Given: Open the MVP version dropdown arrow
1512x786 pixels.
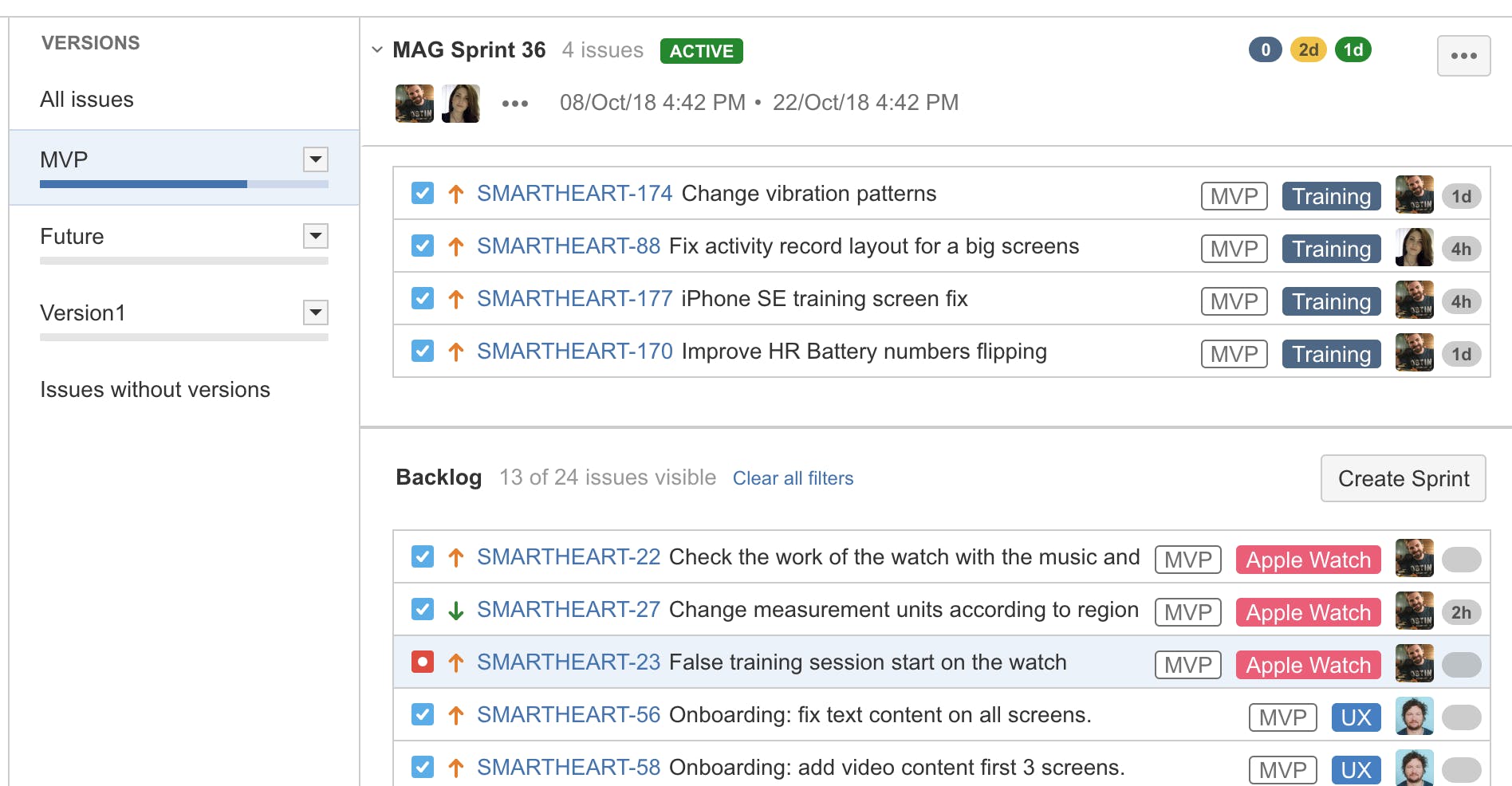Looking at the screenshot, I should [x=316, y=159].
